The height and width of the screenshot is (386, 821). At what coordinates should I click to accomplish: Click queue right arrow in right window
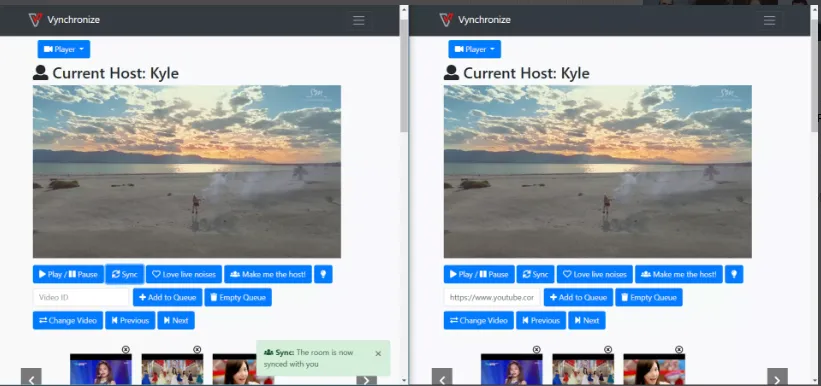coord(778,378)
